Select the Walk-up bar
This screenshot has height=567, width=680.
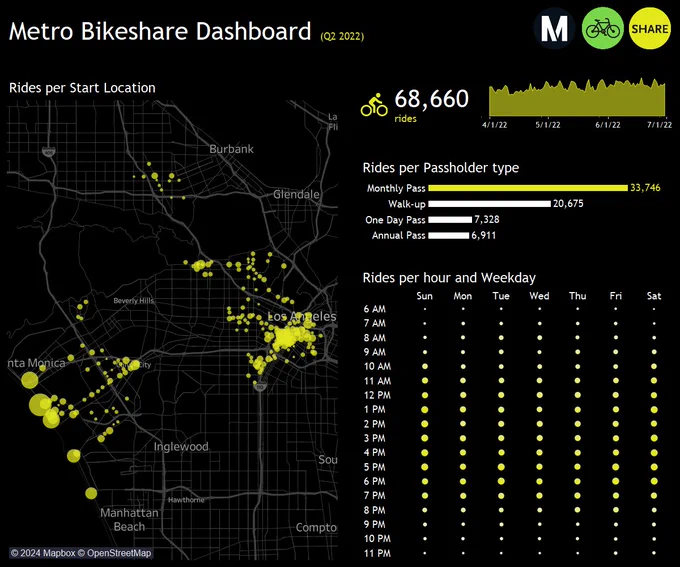490,203
